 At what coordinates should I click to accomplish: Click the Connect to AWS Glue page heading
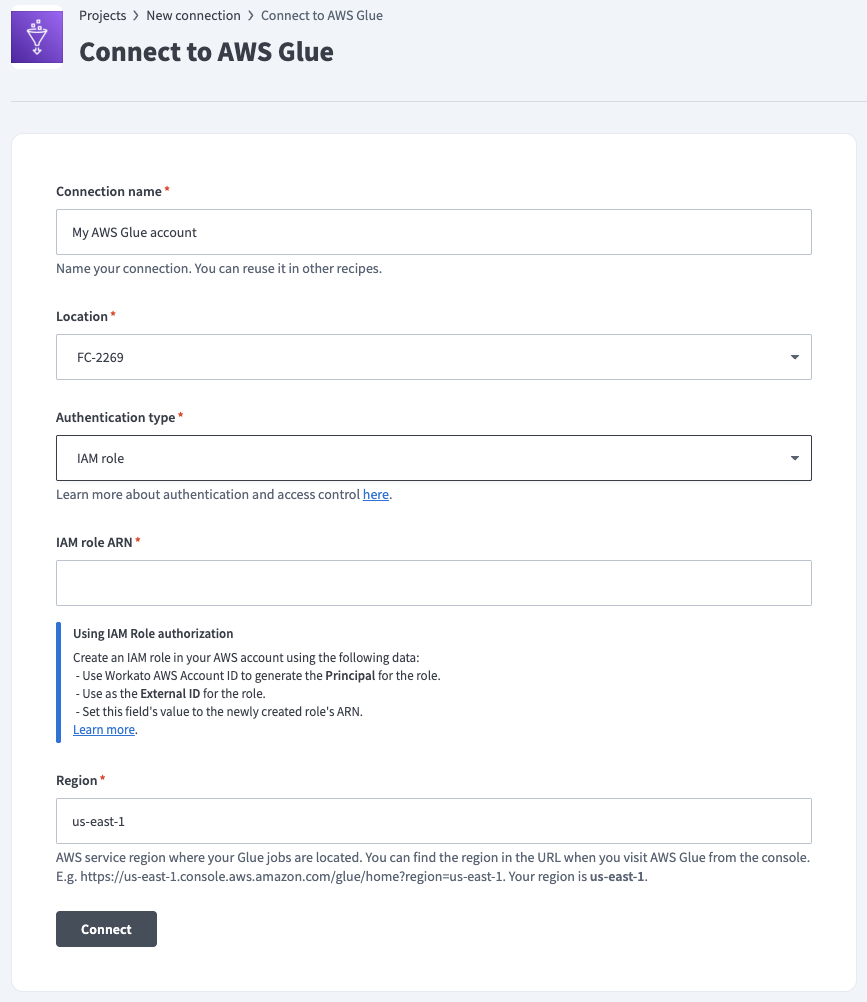click(x=206, y=51)
